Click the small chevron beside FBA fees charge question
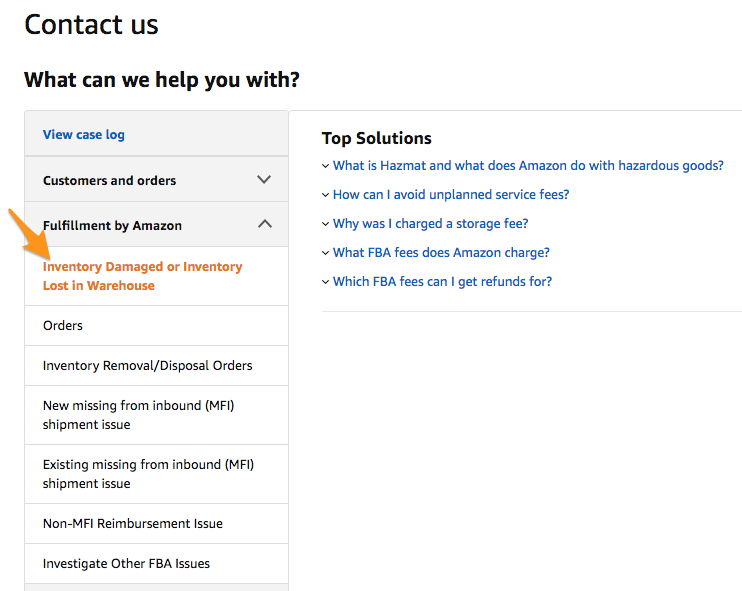 (326, 253)
